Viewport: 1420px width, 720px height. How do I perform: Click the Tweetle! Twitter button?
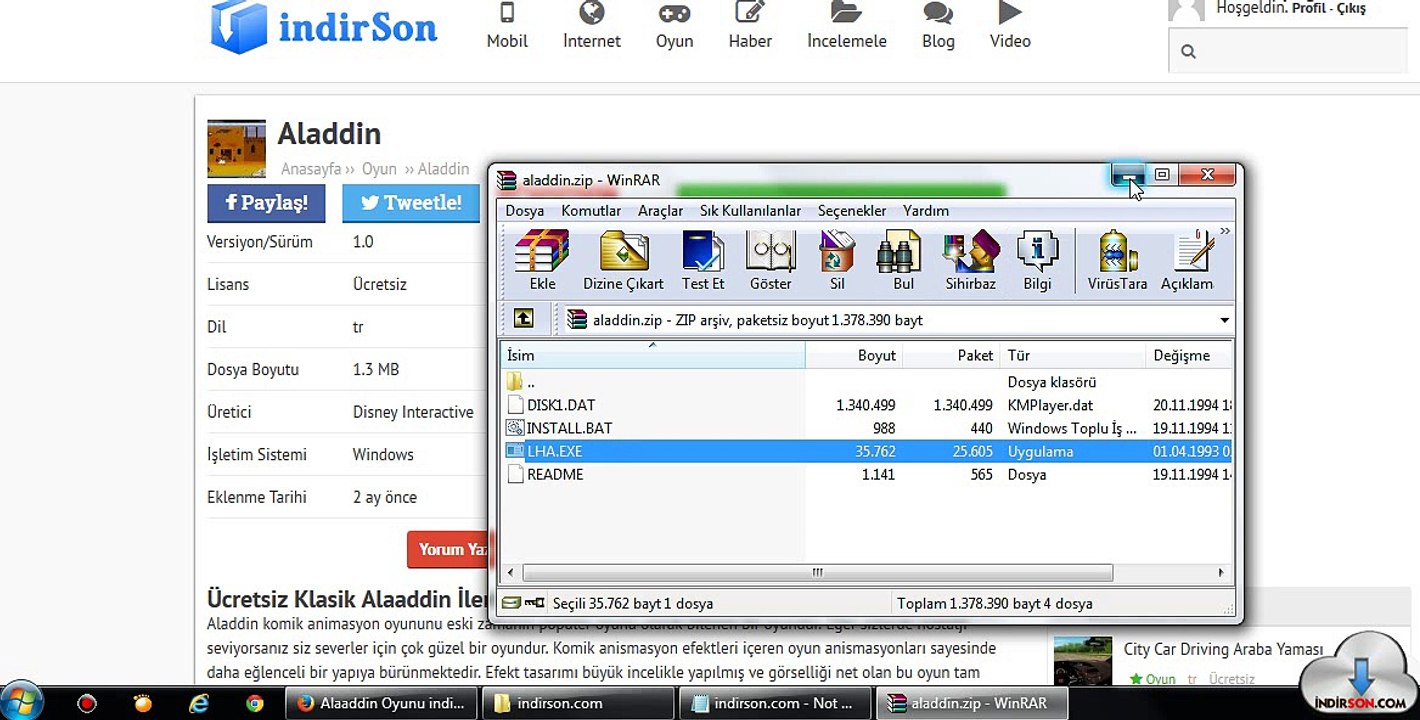[411, 203]
